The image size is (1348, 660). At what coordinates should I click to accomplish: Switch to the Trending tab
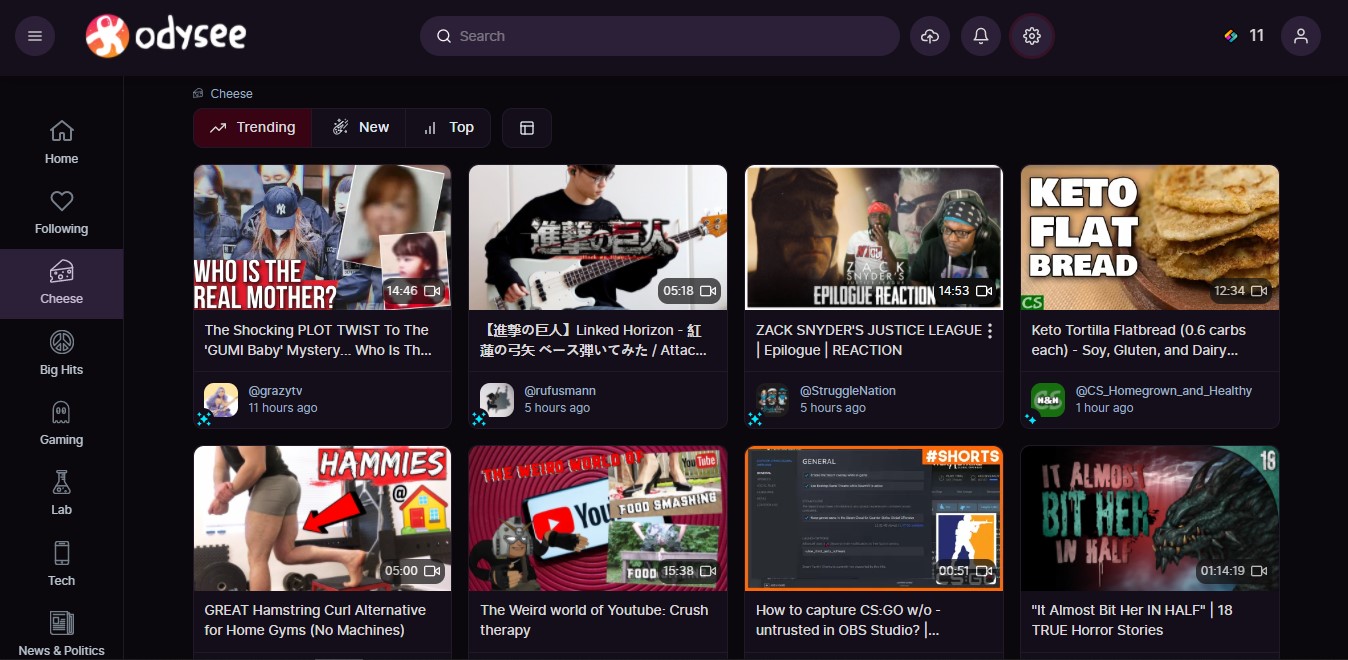(x=252, y=128)
